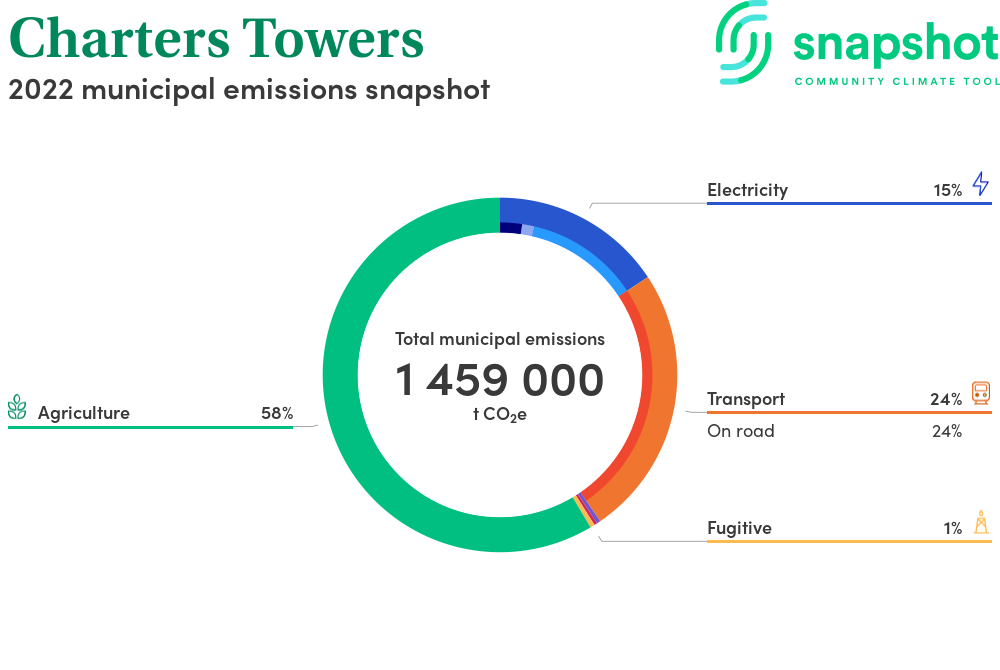Click the Transport train icon
The width and height of the screenshot is (1000, 670).
click(x=980, y=394)
